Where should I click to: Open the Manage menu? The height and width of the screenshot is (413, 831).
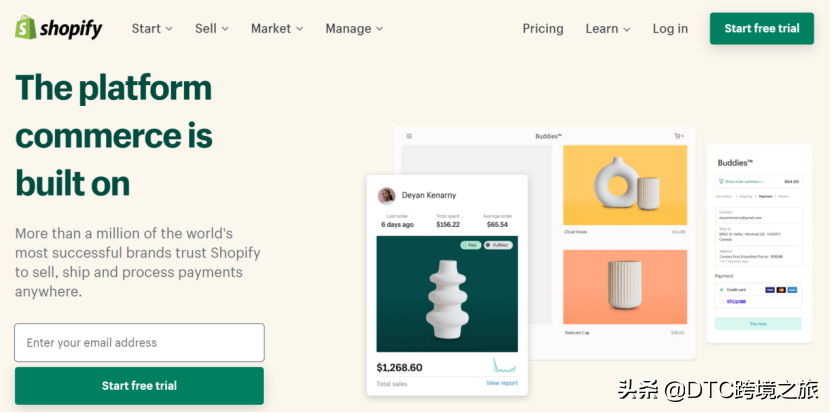(354, 29)
